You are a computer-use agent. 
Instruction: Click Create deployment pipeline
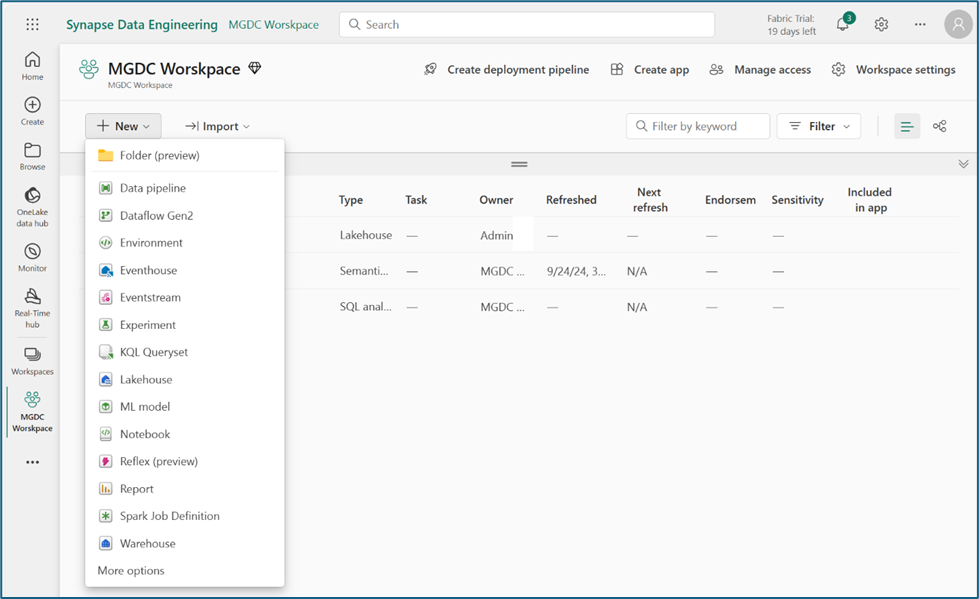coord(506,69)
